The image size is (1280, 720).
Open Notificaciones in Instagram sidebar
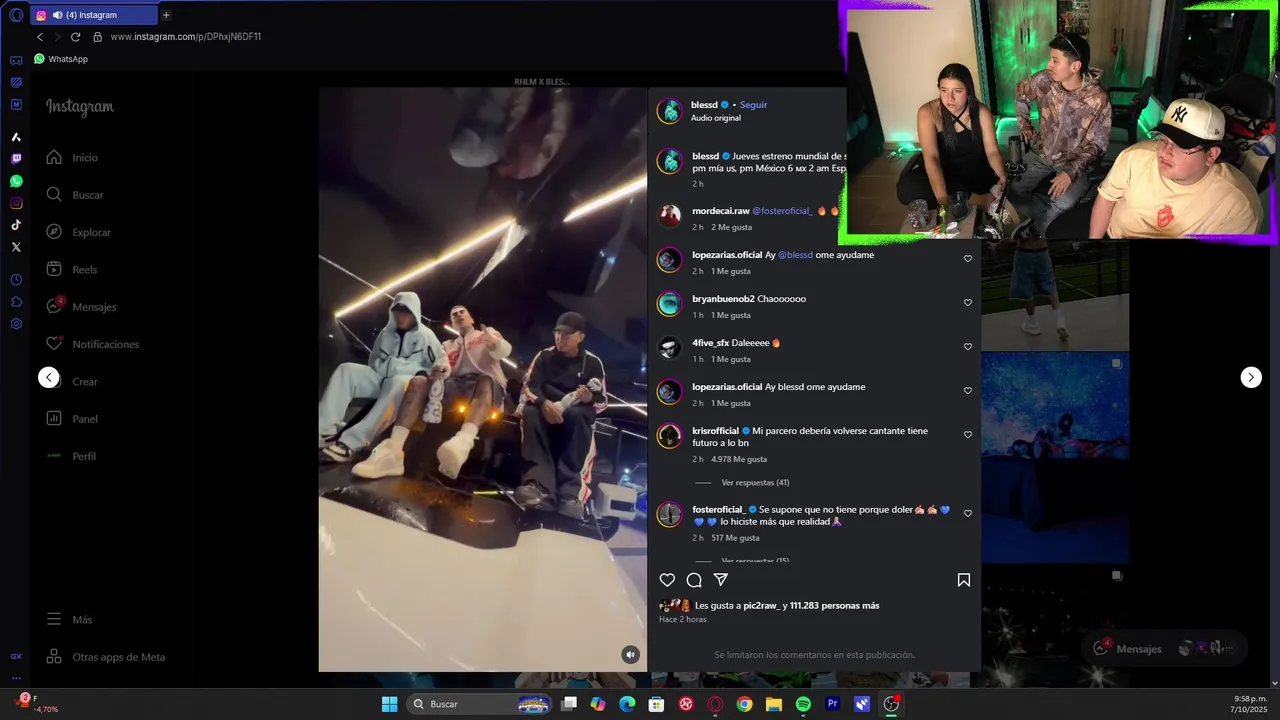point(92,344)
